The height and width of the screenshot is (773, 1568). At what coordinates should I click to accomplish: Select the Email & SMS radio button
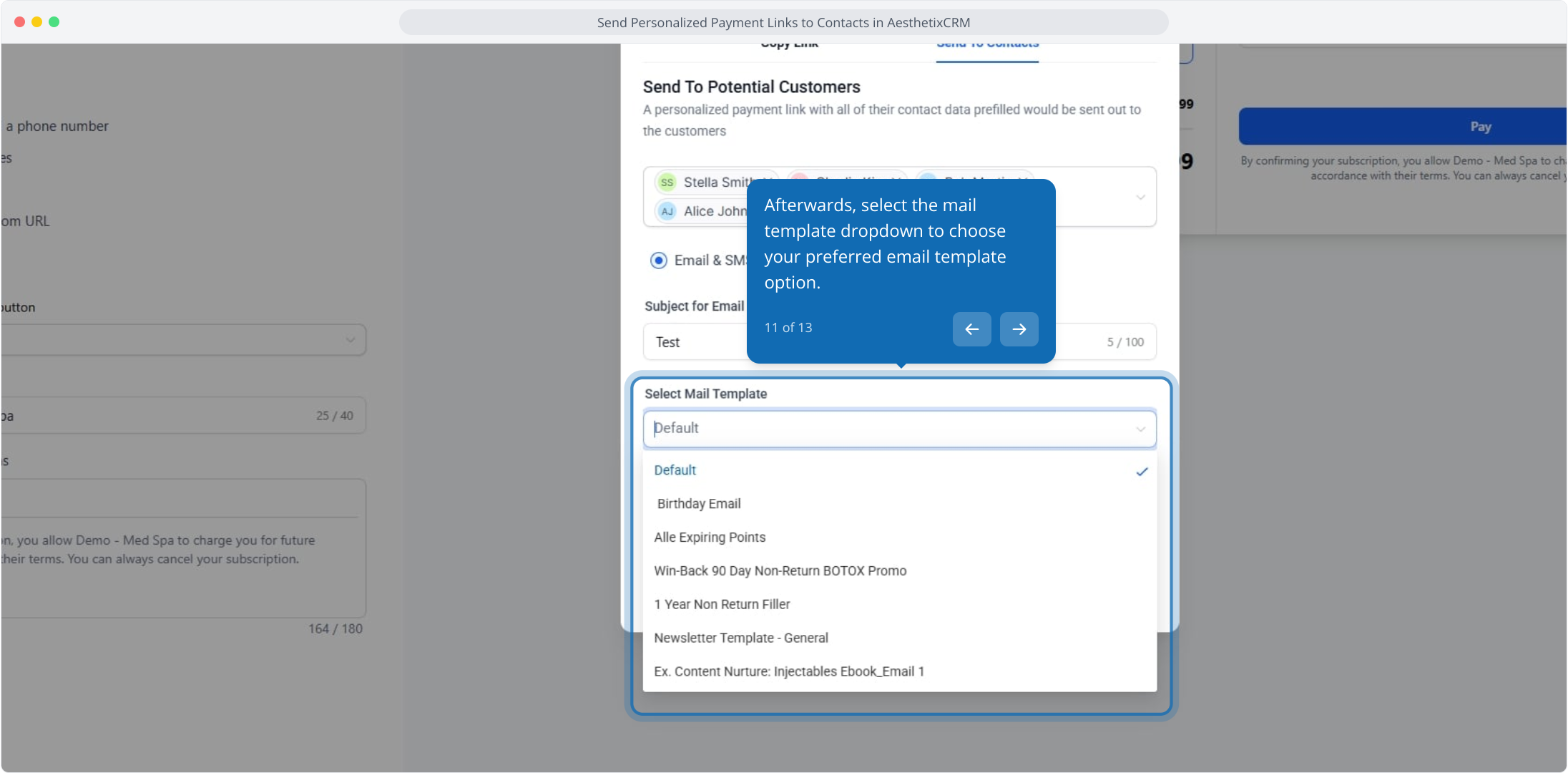659,261
